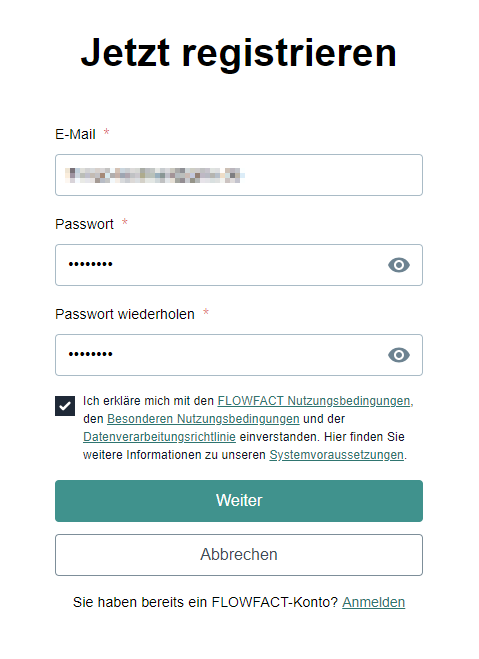This screenshot has height=659, width=479.
Task: Reveal the repeated password with eye icon
Action: (x=398, y=355)
